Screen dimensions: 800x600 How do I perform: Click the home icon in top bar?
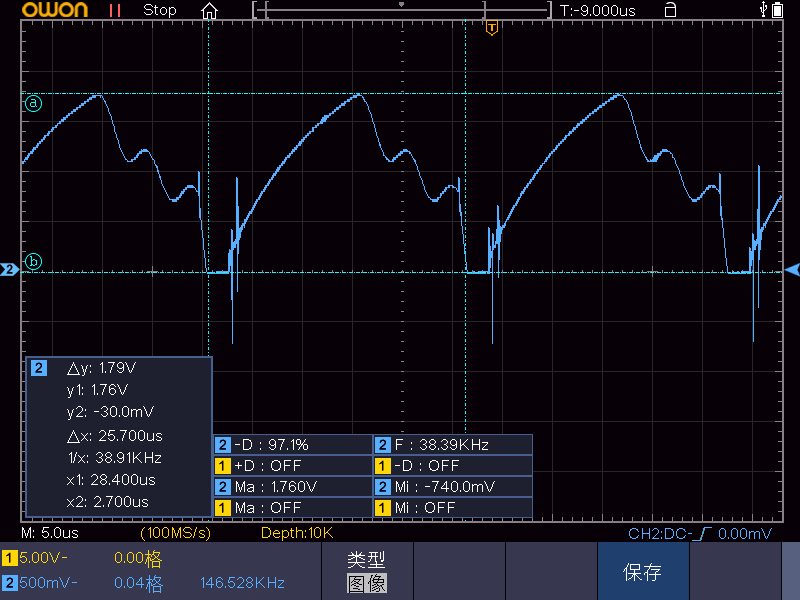pos(209,11)
